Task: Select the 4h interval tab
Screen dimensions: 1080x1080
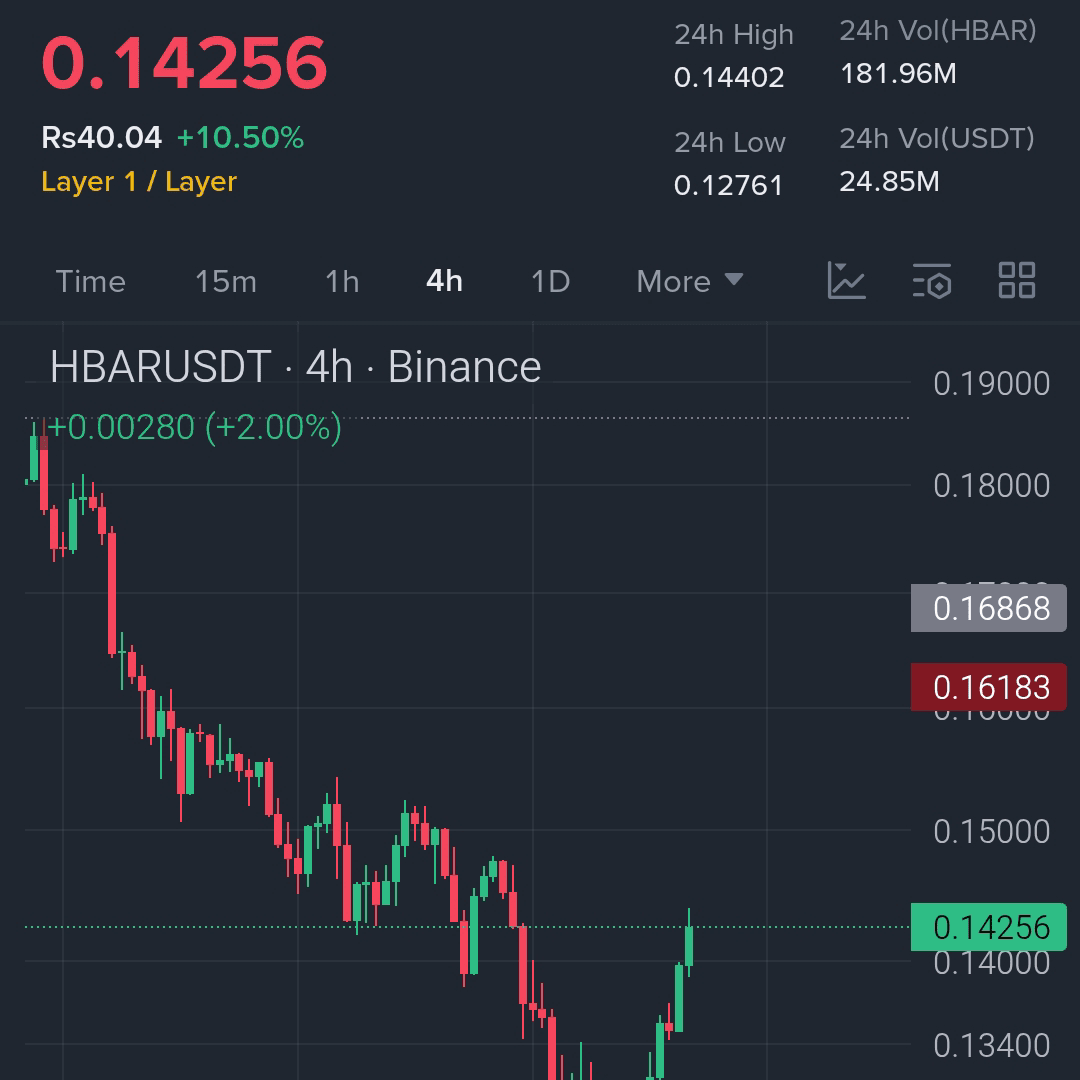Action: pos(444,281)
